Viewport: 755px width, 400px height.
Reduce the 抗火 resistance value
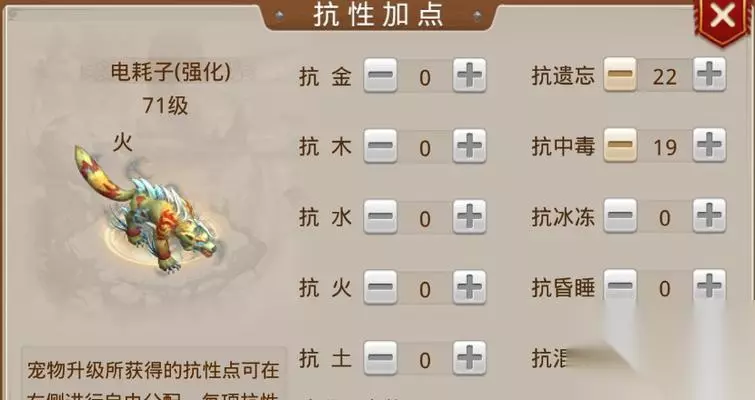pos(380,287)
